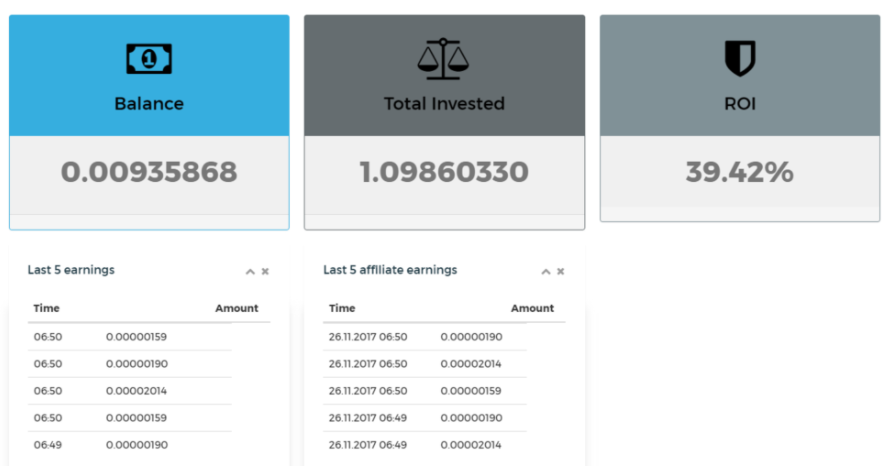This screenshot has width=892, height=472.
Task: Close the Last 5 affiliate earnings panel
Action: click(560, 272)
